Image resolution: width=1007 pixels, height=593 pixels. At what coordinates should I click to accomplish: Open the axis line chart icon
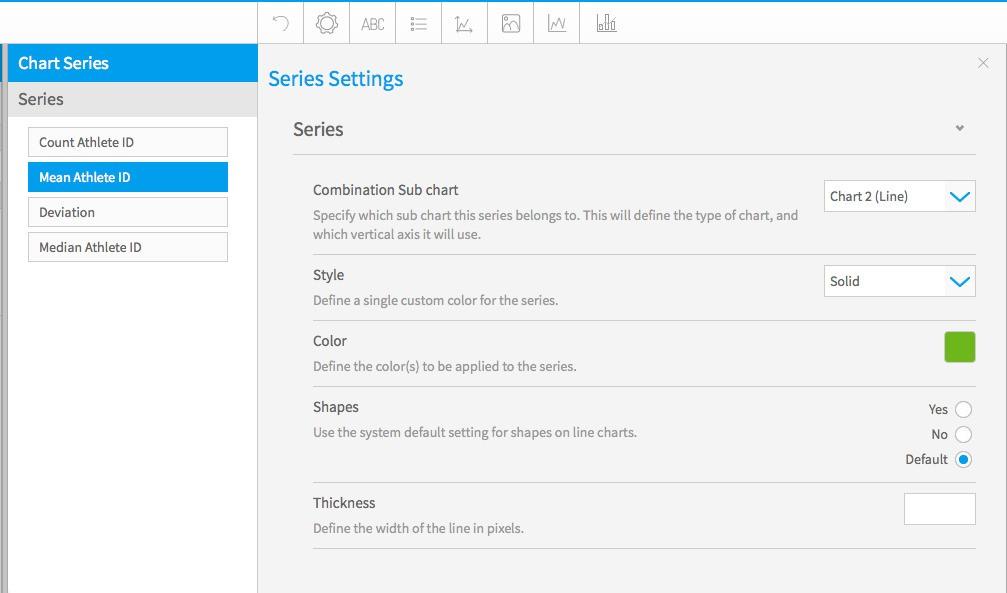coord(464,24)
